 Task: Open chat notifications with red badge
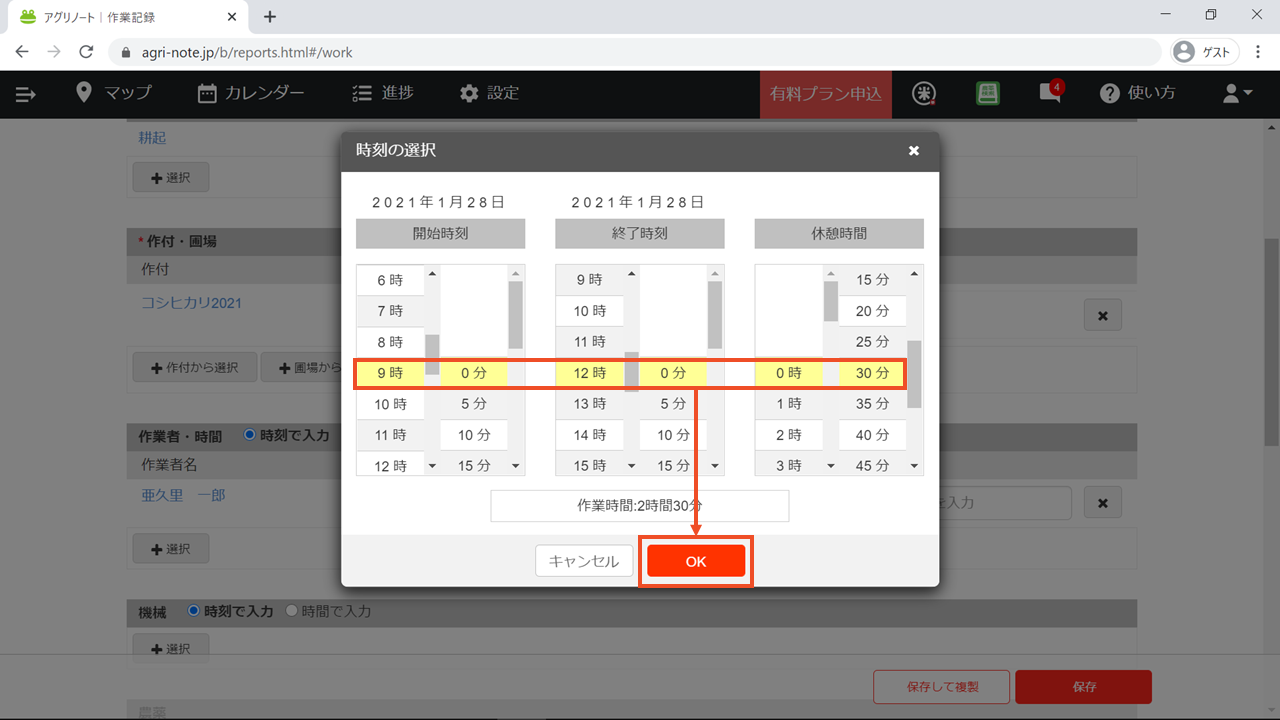[1049, 93]
